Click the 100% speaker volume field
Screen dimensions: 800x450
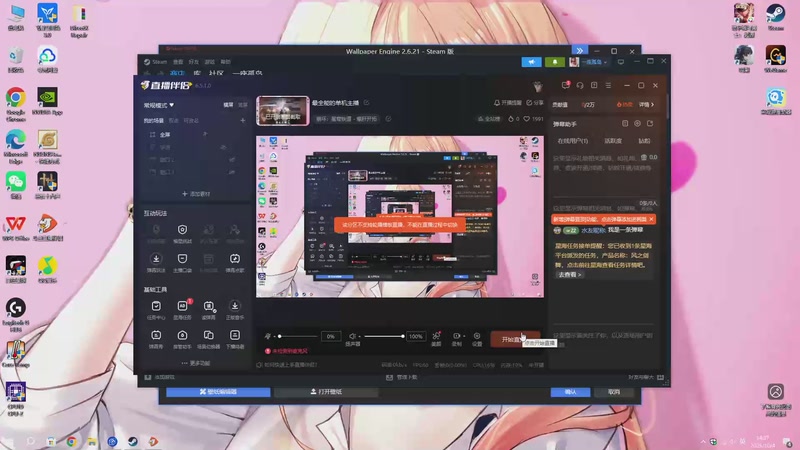pos(416,336)
